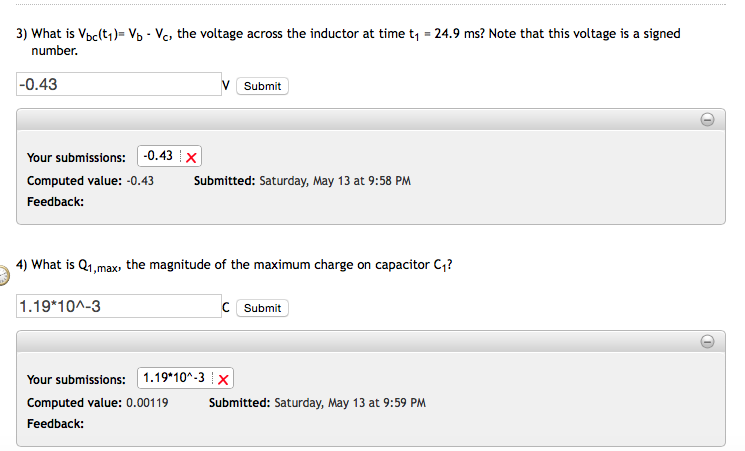The width and height of the screenshot is (745, 451).
Task: Click the Feedback label under question 3
Action: click(55, 201)
